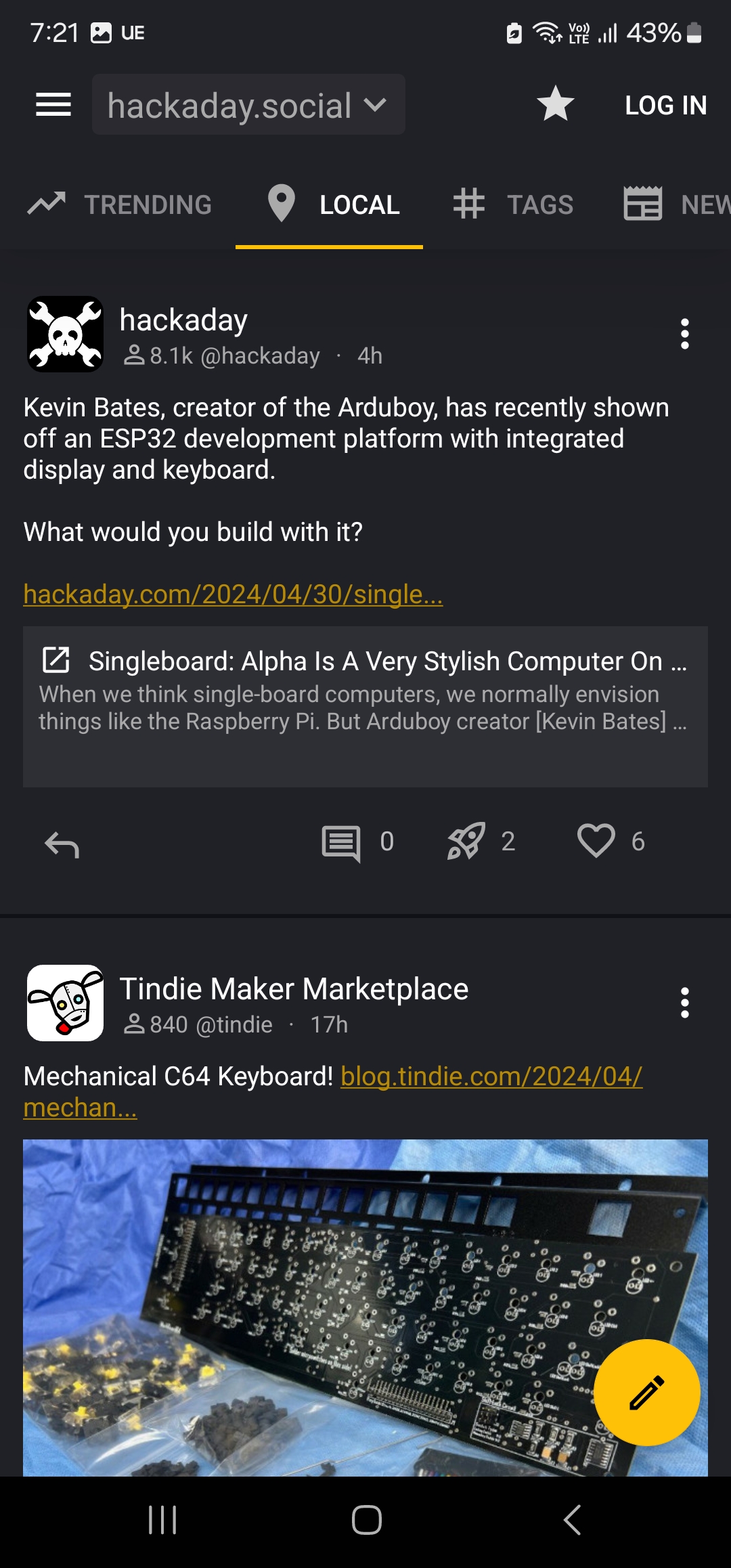Open hackaday post's three-dot menu
The image size is (731, 1568).
[x=684, y=334]
